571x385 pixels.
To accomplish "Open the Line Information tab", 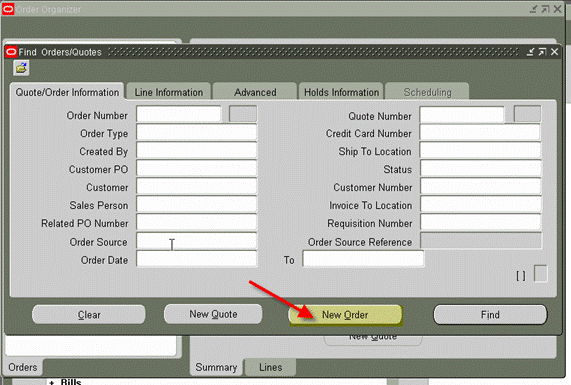I will click(169, 92).
